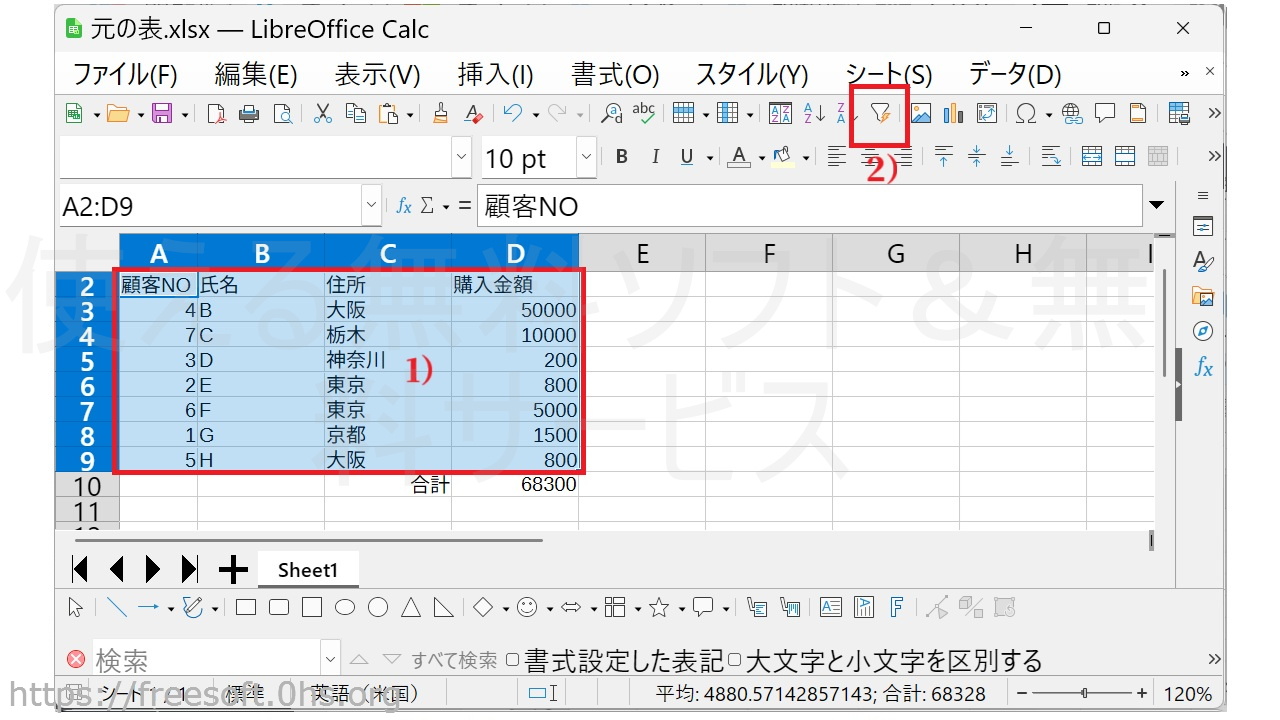Open the データ(D) menu
Image resolution: width=1280 pixels, height=720 pixels.
point(1014,74)
